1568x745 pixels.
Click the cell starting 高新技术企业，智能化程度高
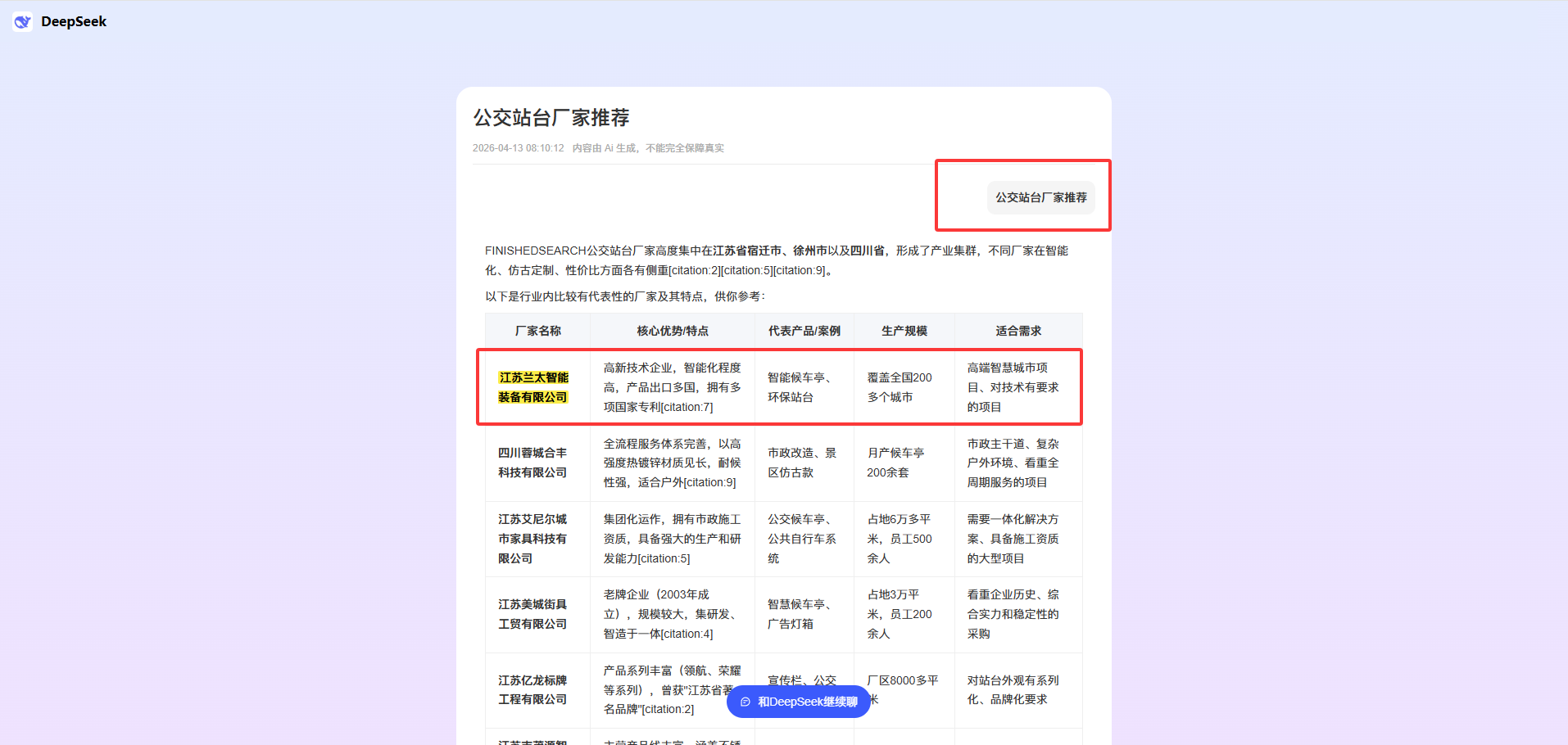tap(673, 387)
